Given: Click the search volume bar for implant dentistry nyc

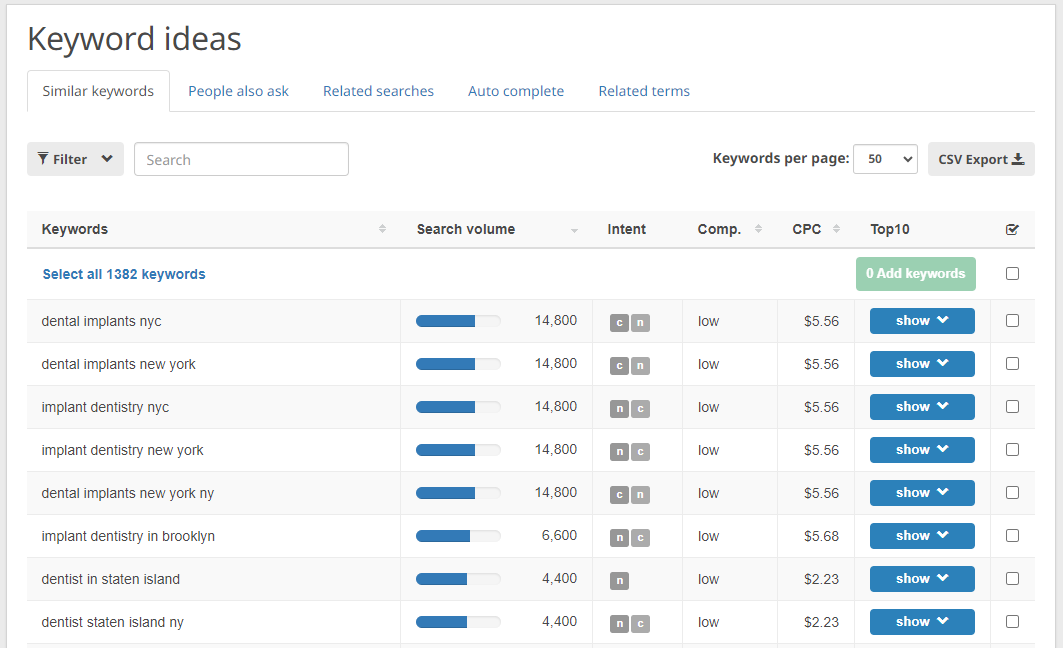Looking at the screenshot, I should (458, 406).
